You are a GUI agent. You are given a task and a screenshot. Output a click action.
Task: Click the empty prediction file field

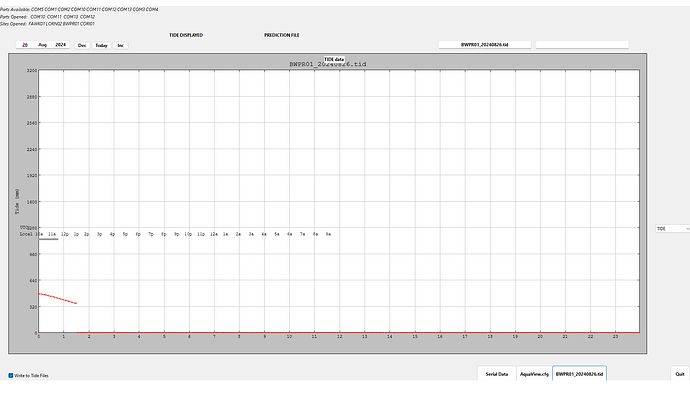coord(582,44)
